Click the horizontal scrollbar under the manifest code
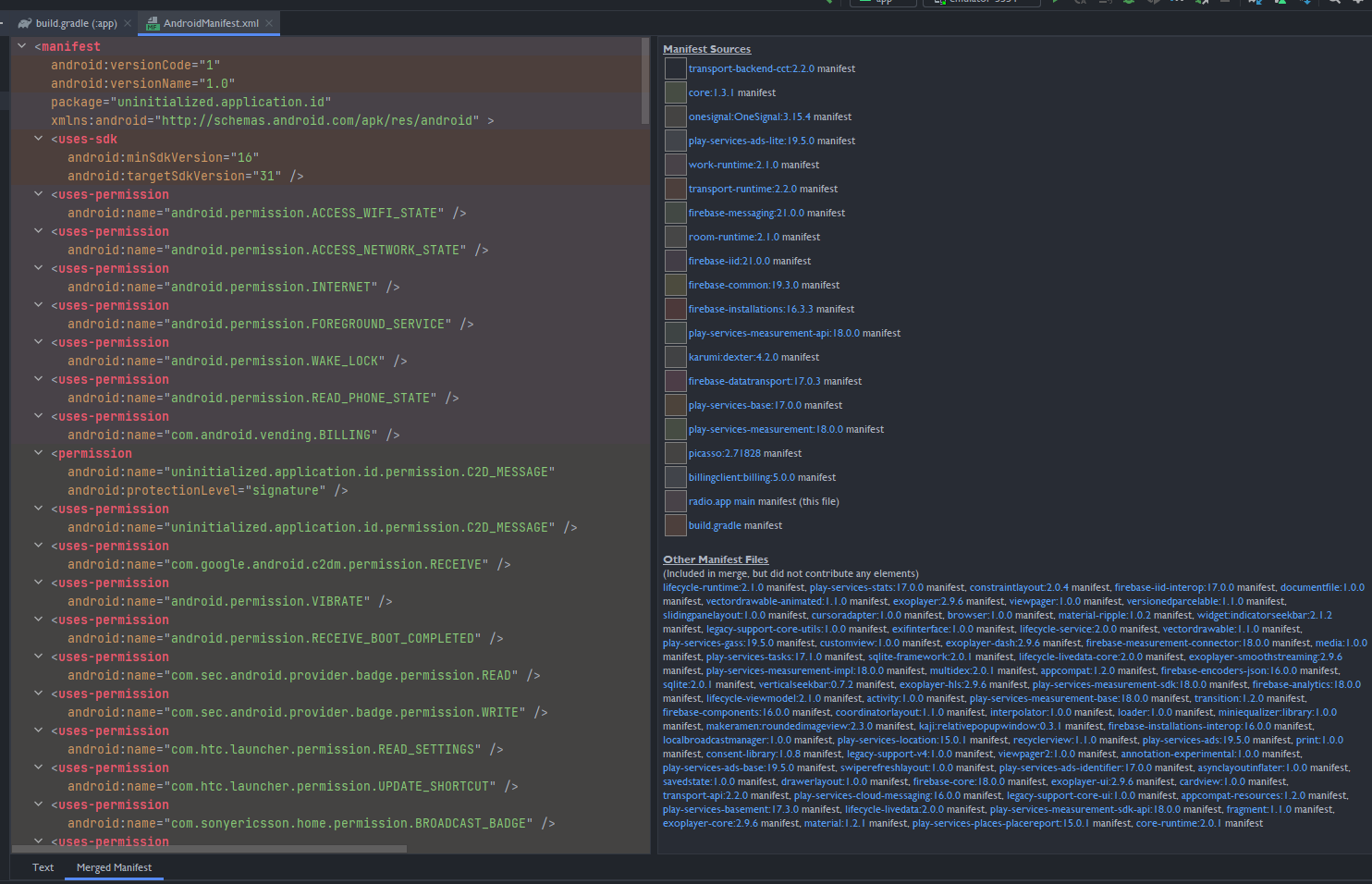Image resolution: width=1372 pixels, height=884 pixels. point(209,848)
